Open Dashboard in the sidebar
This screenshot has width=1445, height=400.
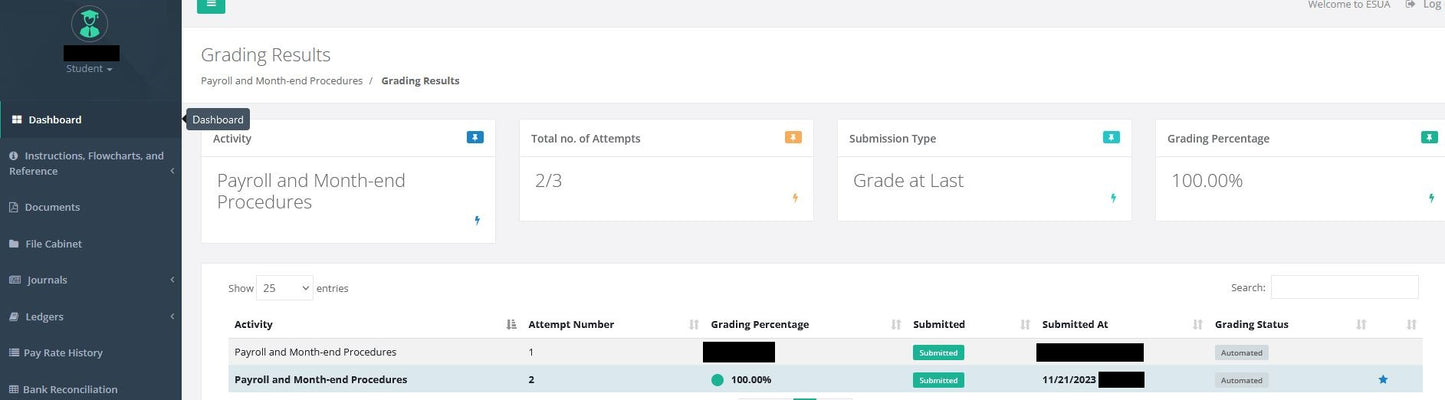(55, 120)
